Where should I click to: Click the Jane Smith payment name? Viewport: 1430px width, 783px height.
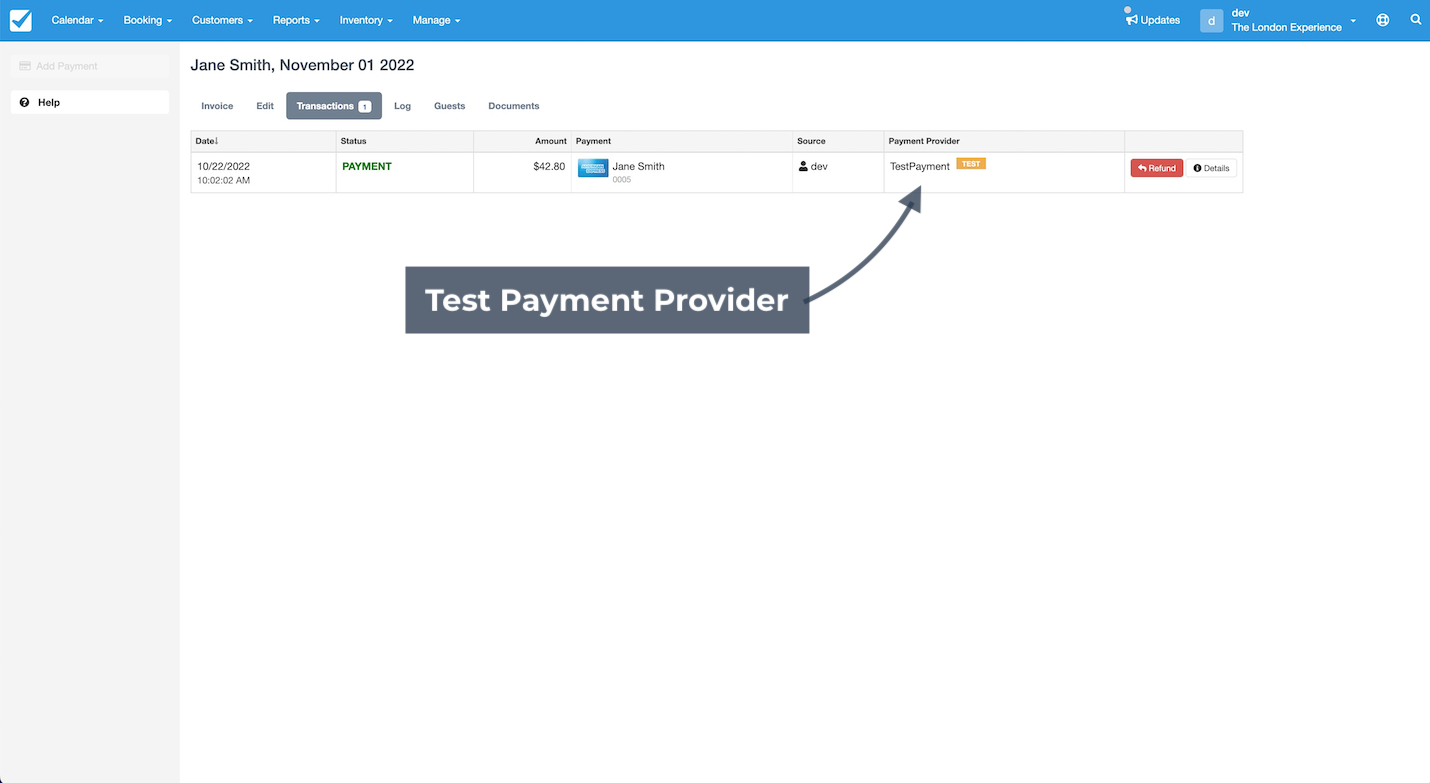pyautogui.click(x=638, y=166)
